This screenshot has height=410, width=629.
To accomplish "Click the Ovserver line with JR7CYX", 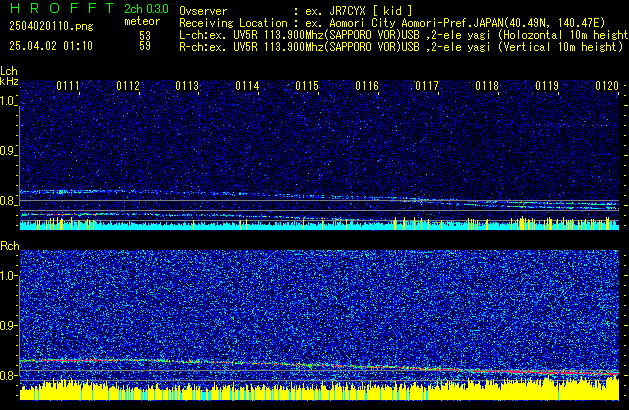I will click(x=296, y=11).
